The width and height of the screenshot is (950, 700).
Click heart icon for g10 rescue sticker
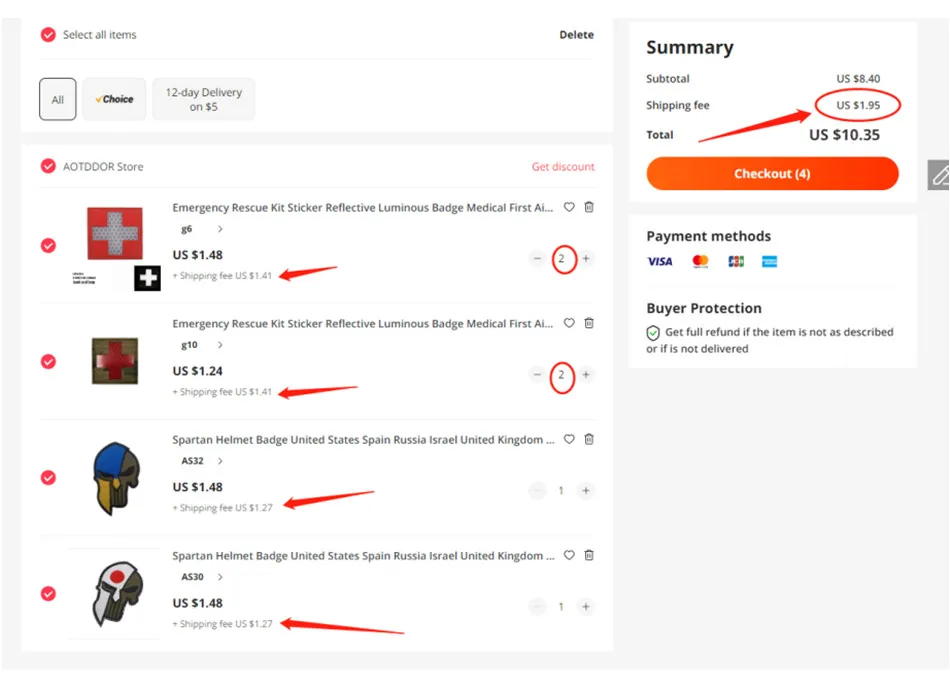569,323
